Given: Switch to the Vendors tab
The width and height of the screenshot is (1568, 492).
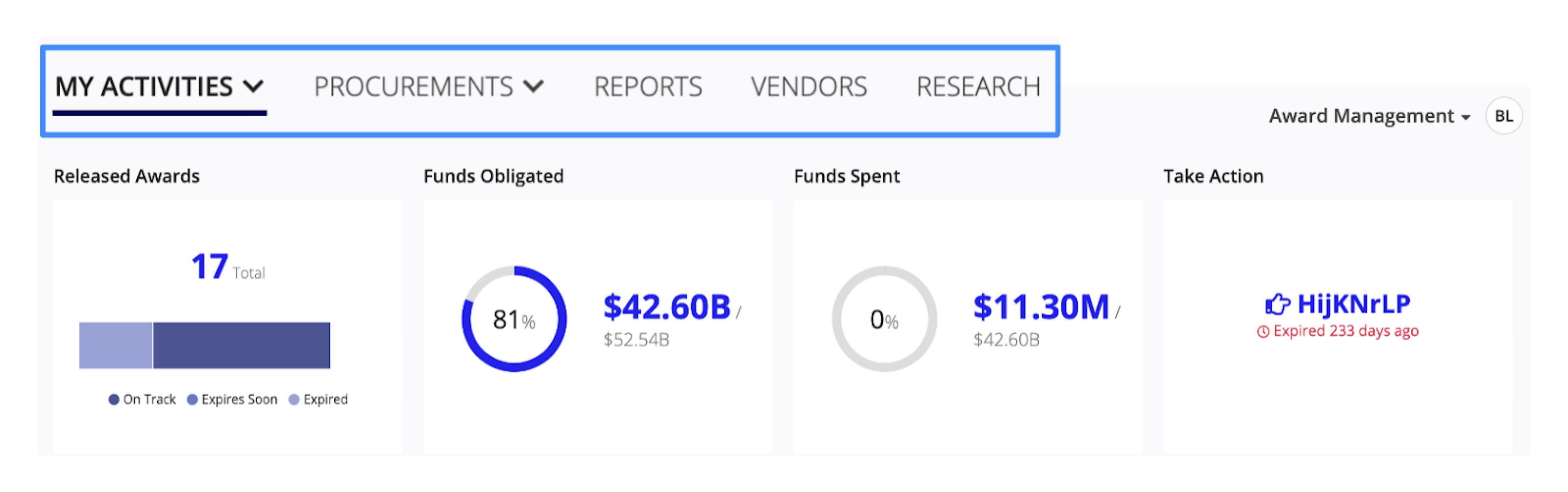Looking at the screenshot, I should coord(809,87).
